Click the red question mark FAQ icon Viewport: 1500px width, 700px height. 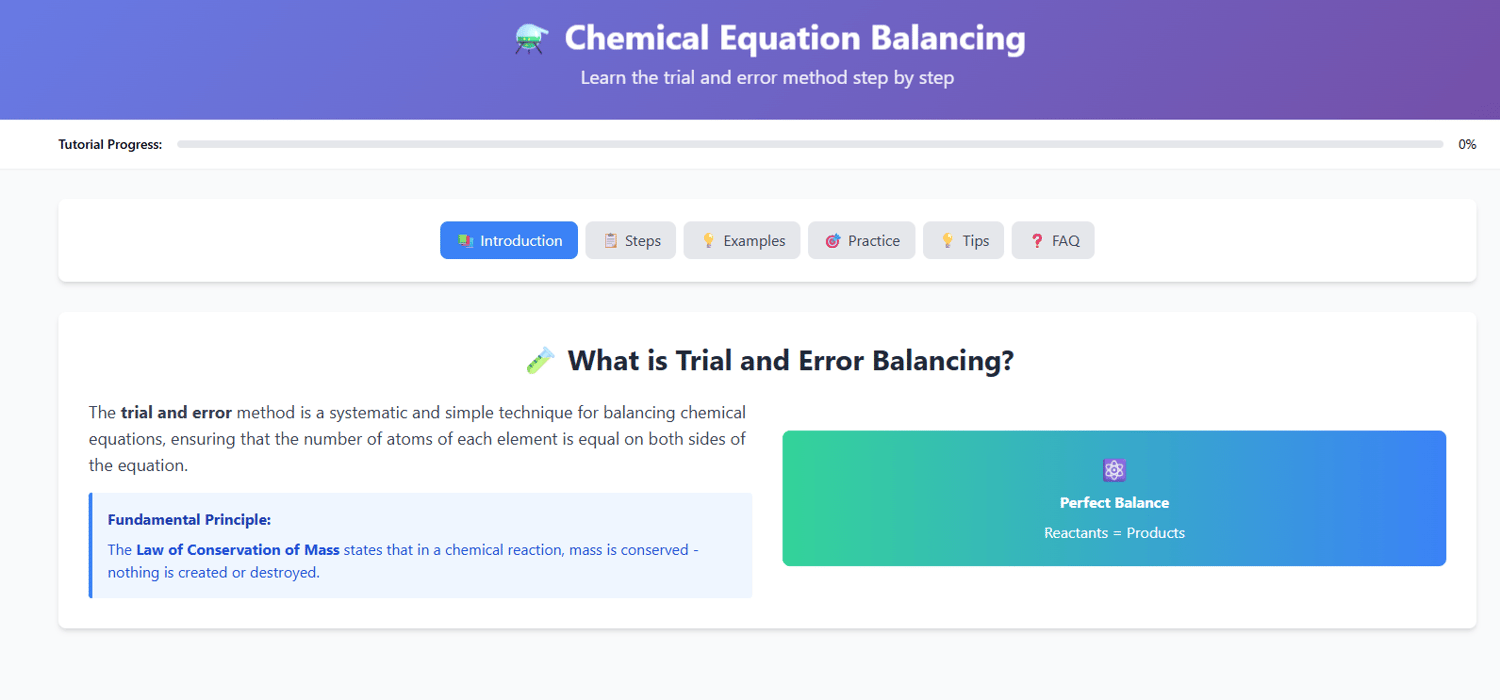(x=1036, y=241)
